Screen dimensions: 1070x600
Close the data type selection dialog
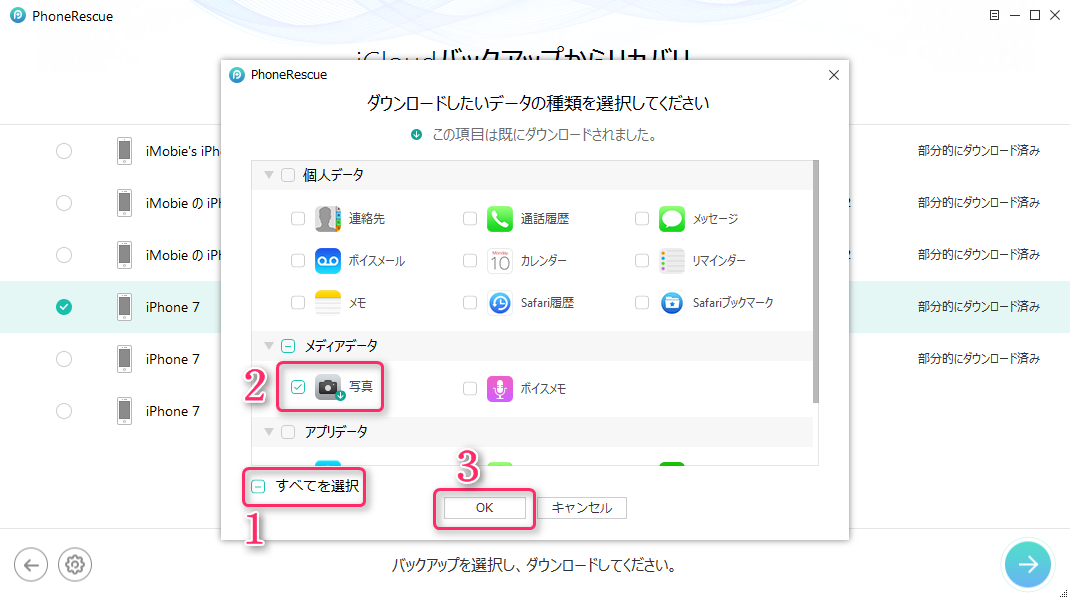coord(834,75)
